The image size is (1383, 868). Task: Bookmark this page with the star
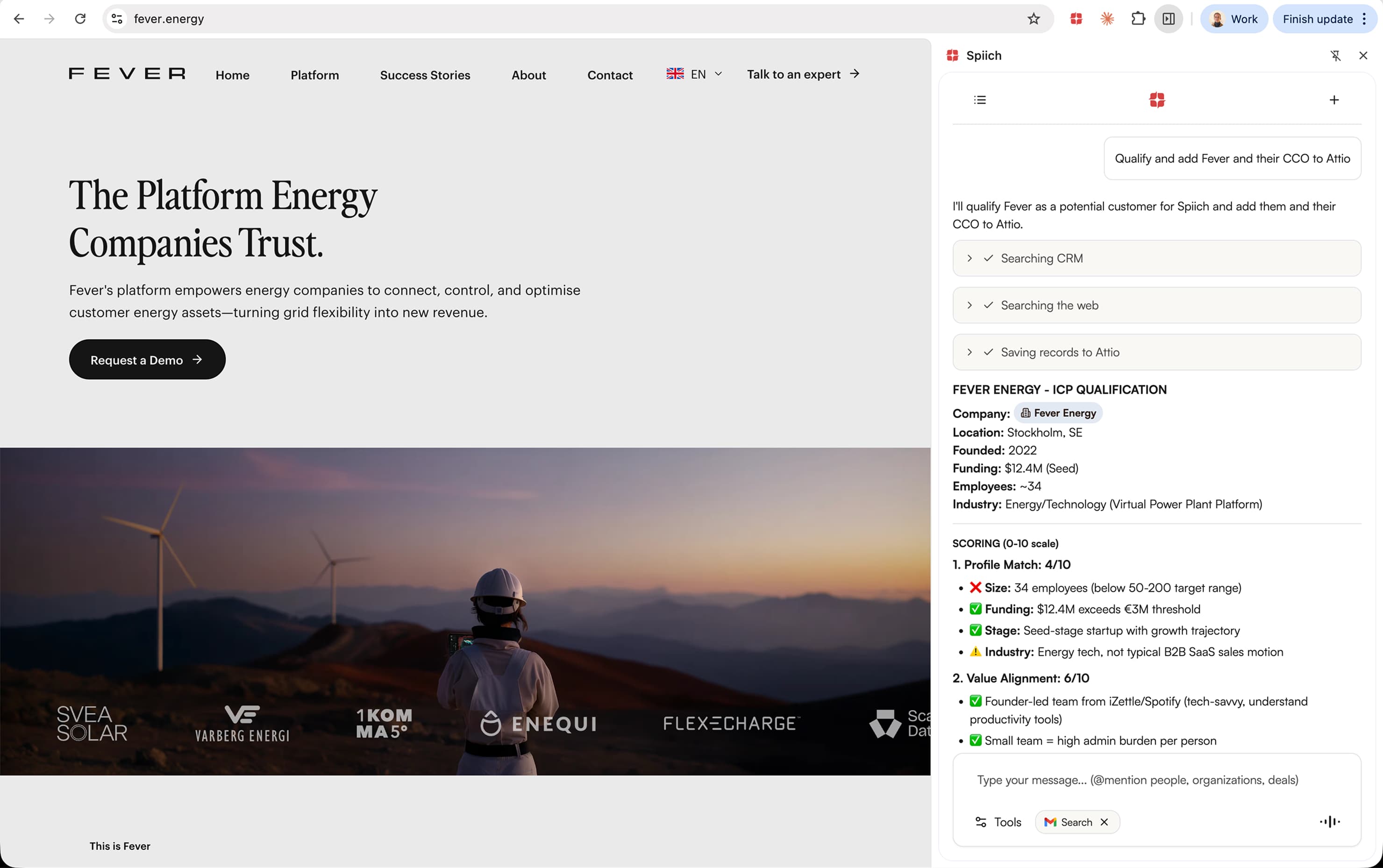click(x=1034, y=19)
